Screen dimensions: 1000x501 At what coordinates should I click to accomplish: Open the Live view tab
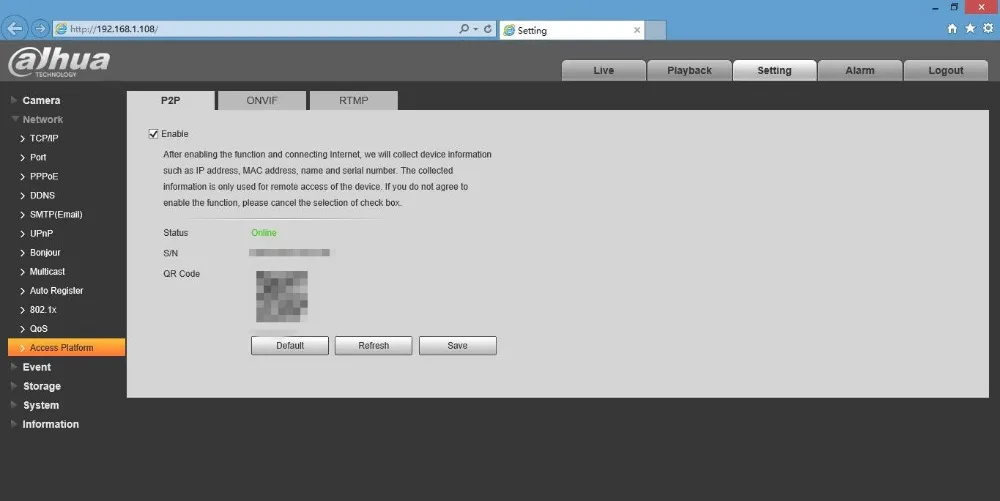tap(603, 70)
